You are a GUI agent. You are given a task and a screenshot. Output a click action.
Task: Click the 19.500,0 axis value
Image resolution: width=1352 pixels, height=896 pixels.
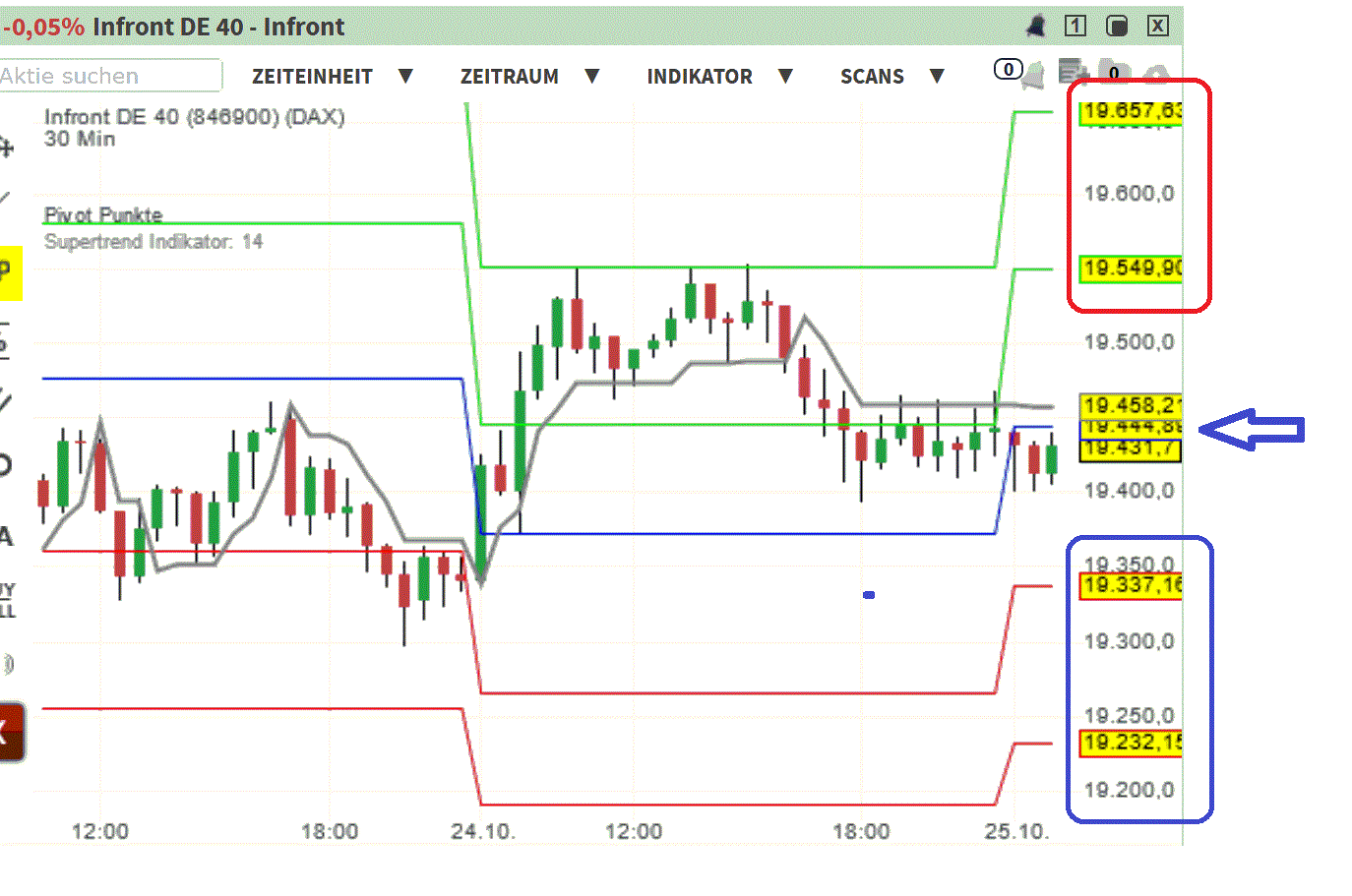pos(1129,342)
